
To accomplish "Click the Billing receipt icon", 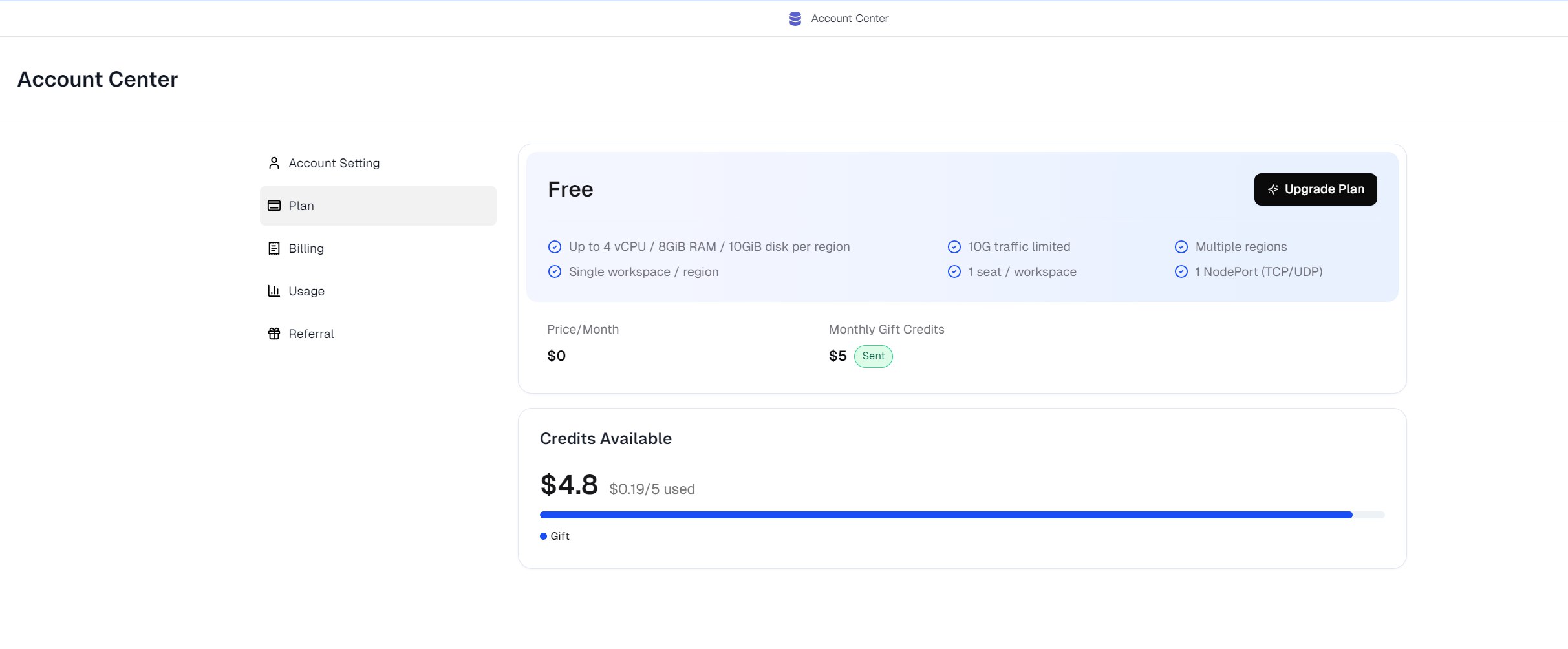I will coord(274,248).
